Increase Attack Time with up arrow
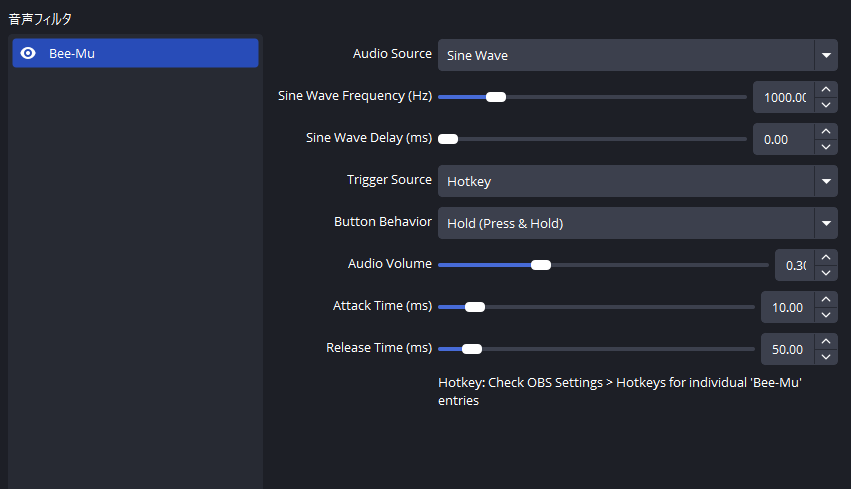Image resolution: width=851 pixels, height=489 pixels. pyautogui.click(x=826, y=299)
